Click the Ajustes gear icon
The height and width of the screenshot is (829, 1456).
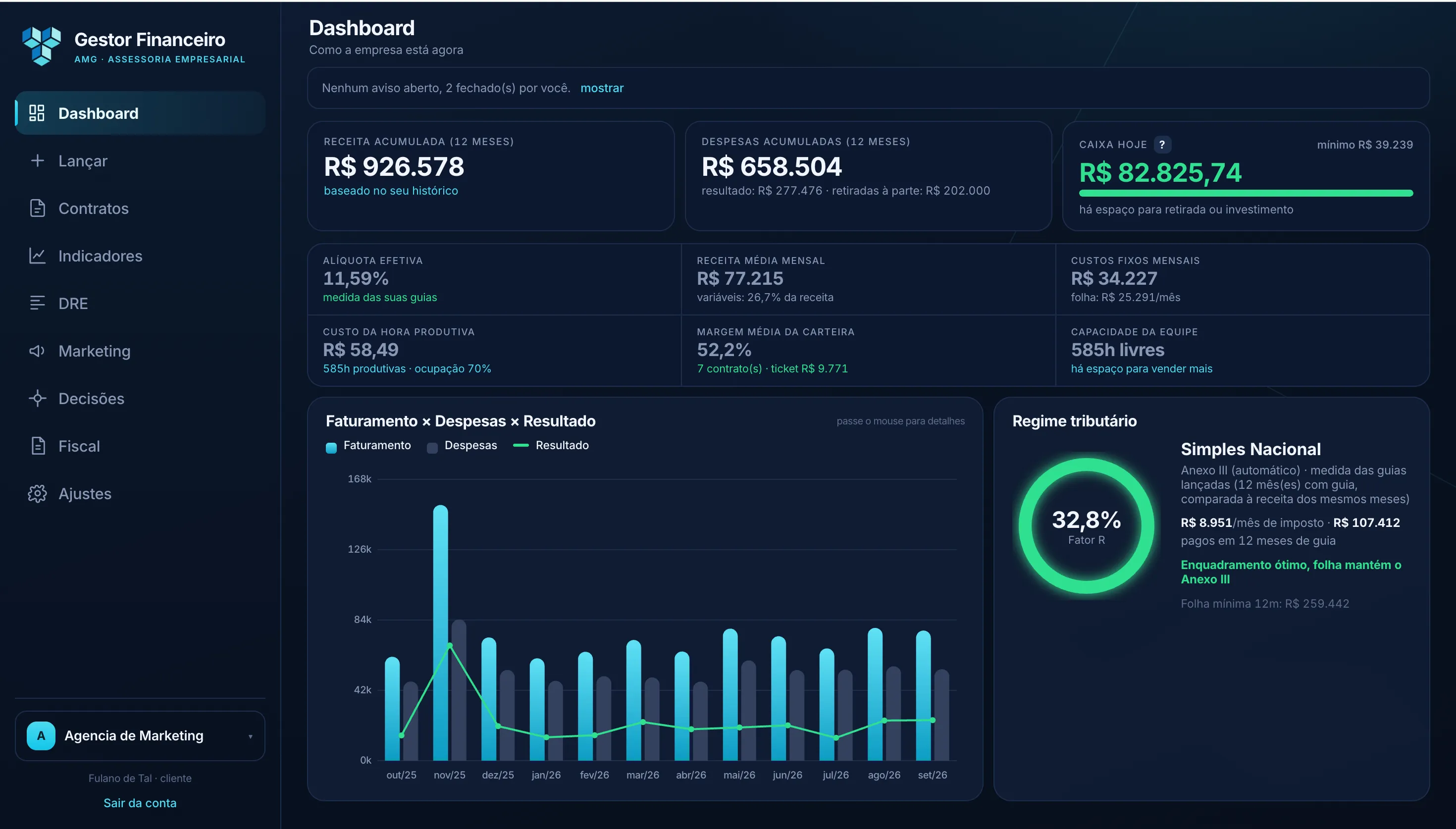(x=37, y=494)
